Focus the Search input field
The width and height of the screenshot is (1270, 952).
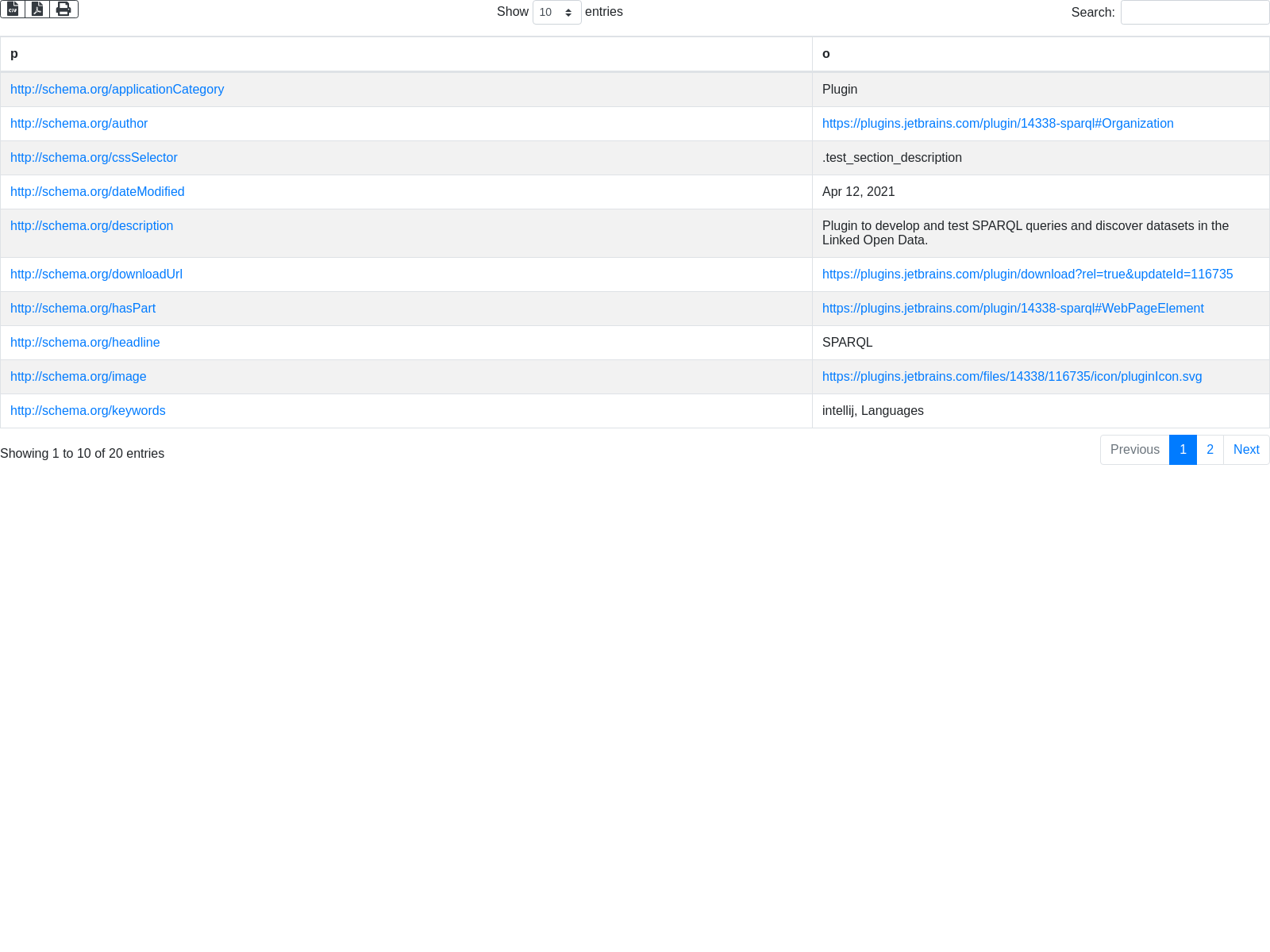1195,13
